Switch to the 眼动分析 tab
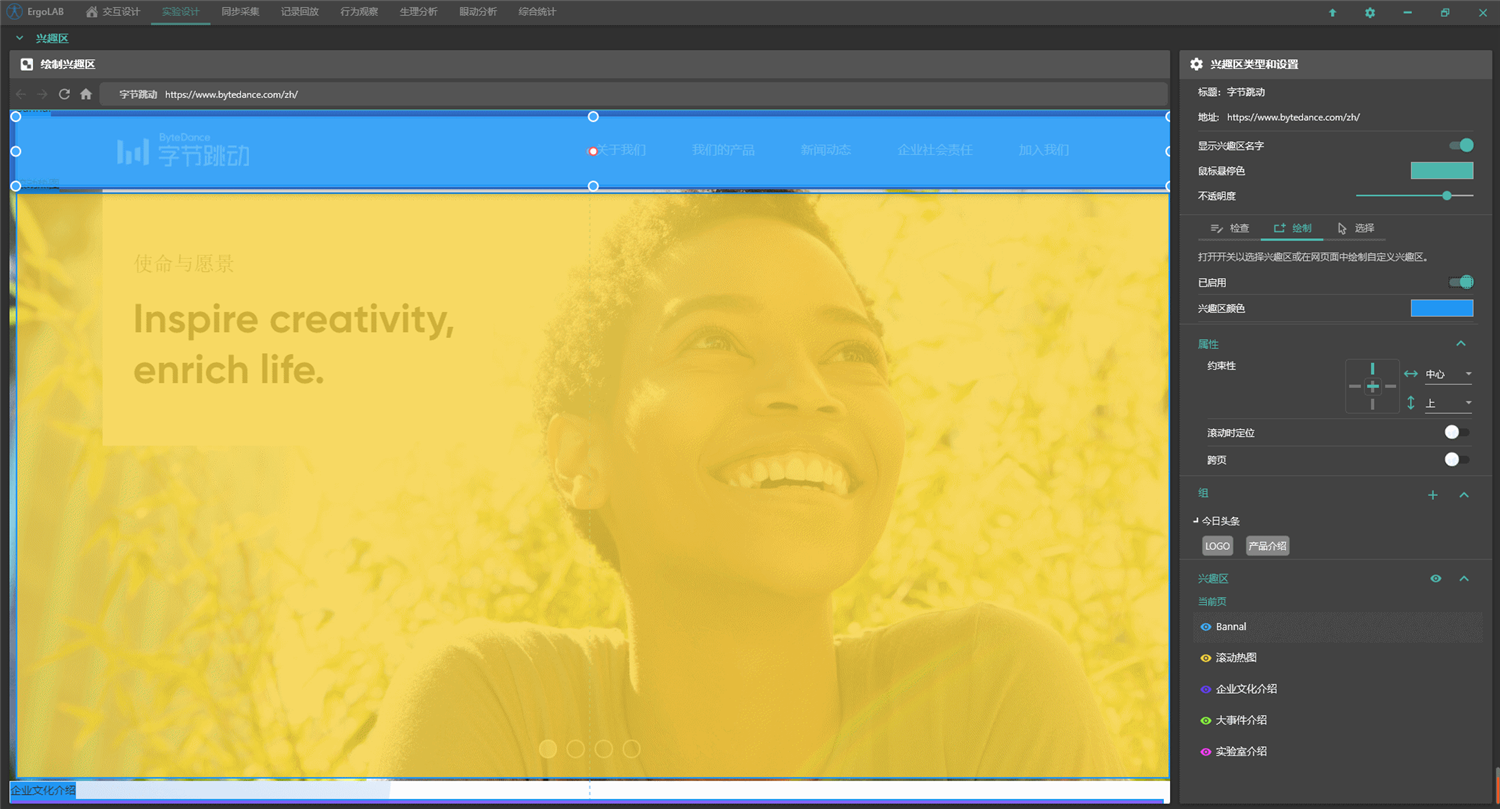The height and width of the screenshot is (809, 1500). click(478, 12)
